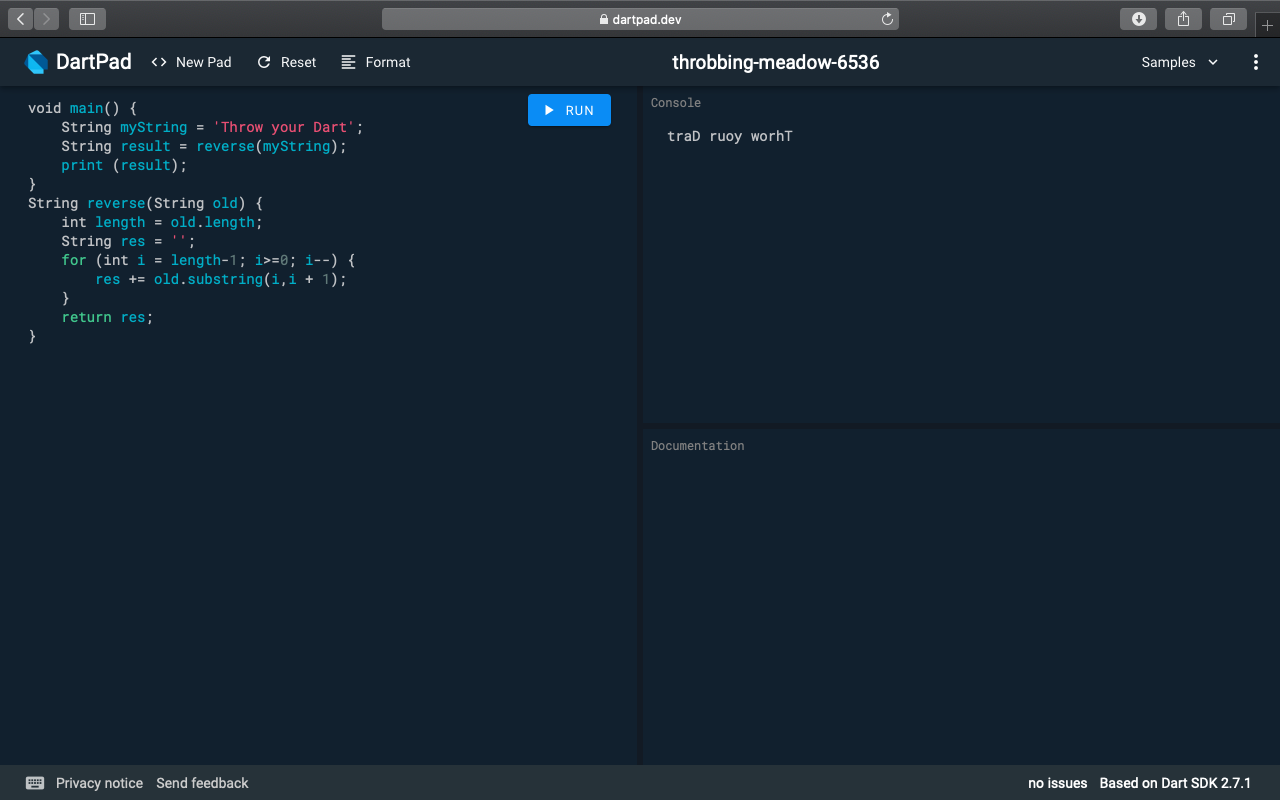Click the 'Throw your Dart' string literal
The image size is (1280, 800).
284,127
